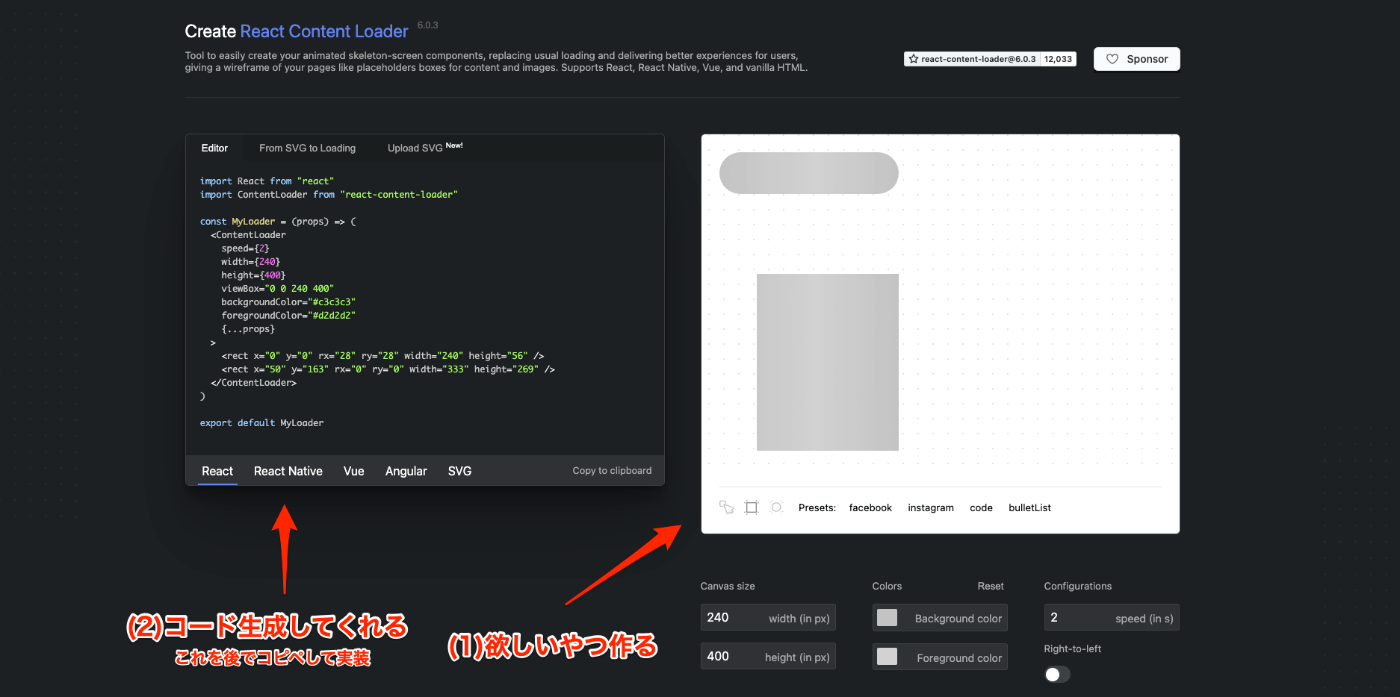Edit the speed in seconds field

tap(1111, 618)
